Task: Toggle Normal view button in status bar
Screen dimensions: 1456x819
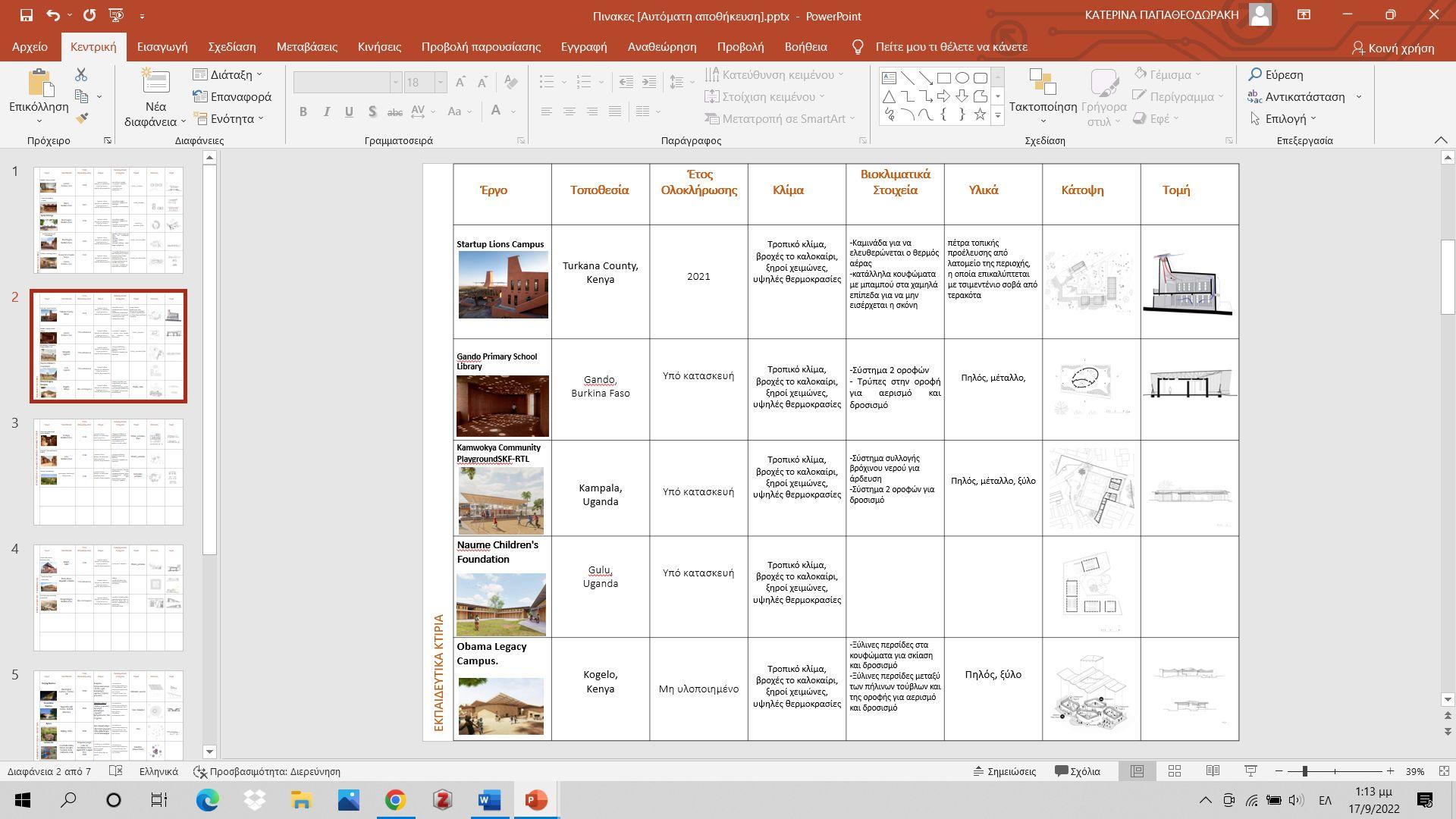Action: point(1137,771)
